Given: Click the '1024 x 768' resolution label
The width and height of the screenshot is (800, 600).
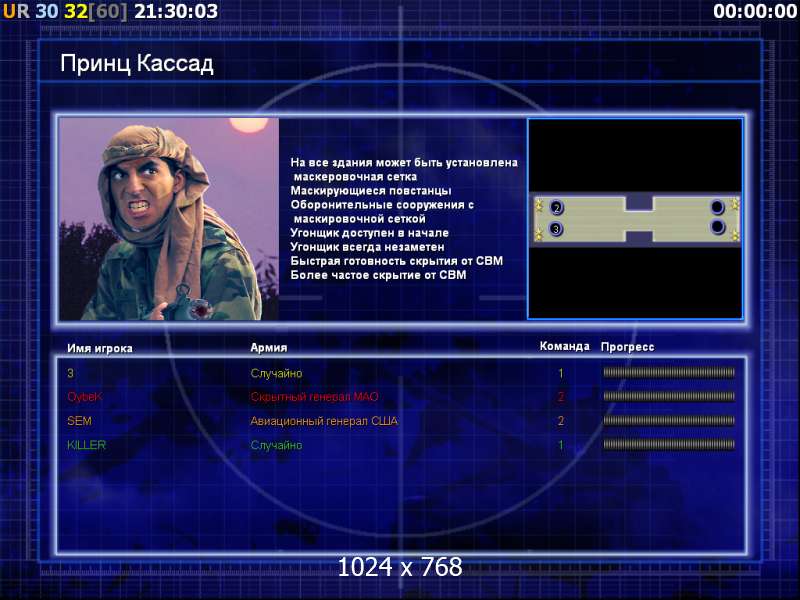Looking at the screenshot, I should click(x=400, y=567).
